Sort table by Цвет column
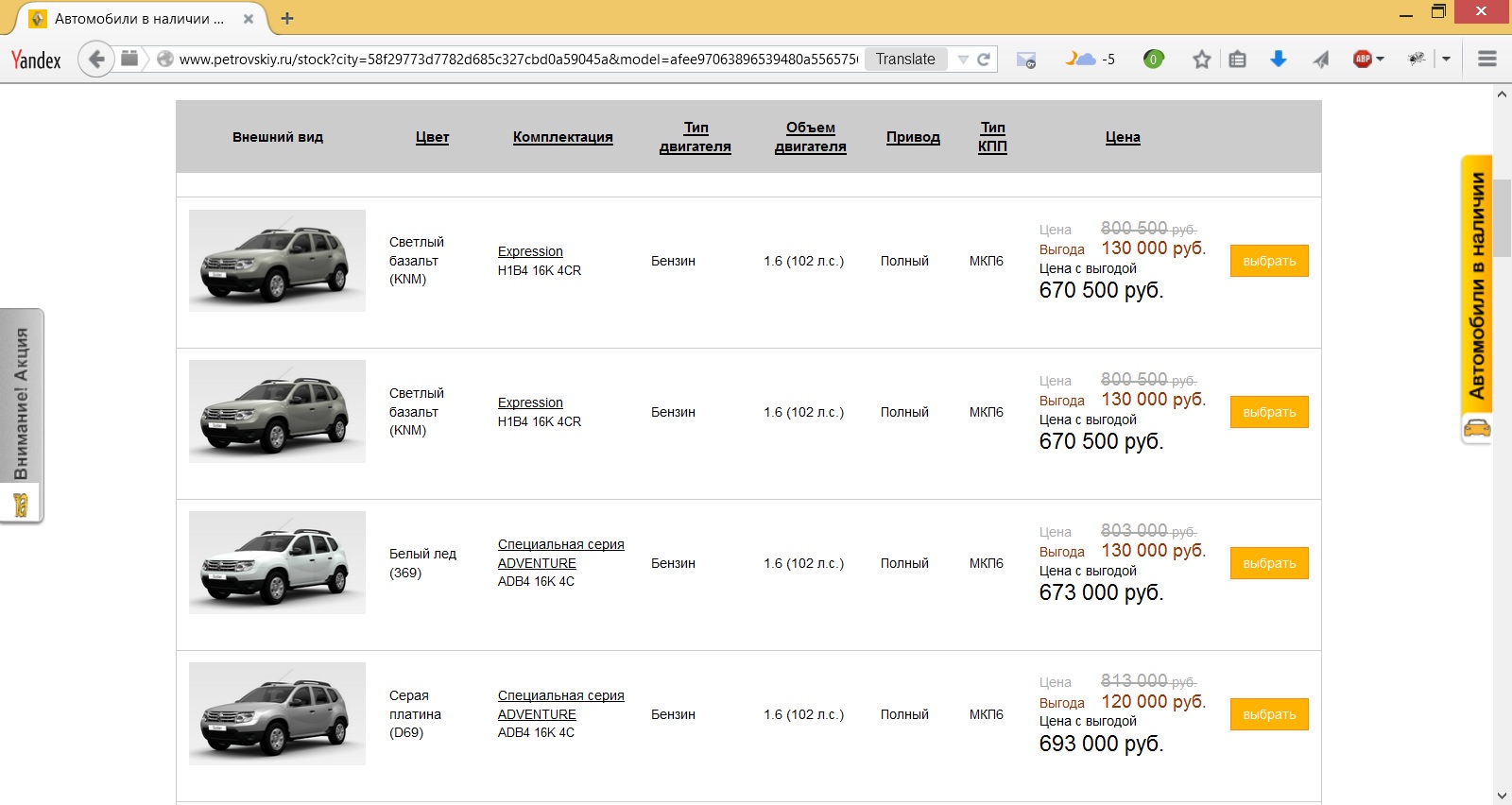This screenshot has width=1512, height=805. [432, 137]
